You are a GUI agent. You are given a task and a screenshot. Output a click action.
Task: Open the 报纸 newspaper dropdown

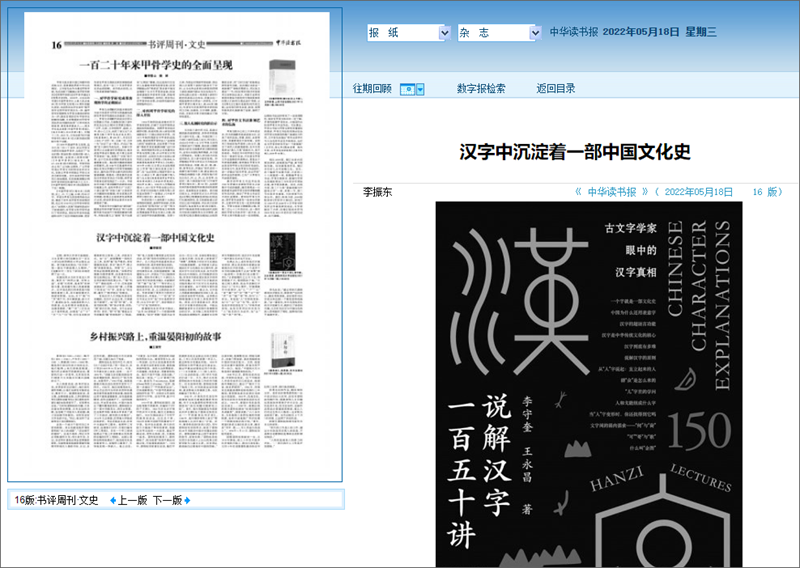[409, 33]
